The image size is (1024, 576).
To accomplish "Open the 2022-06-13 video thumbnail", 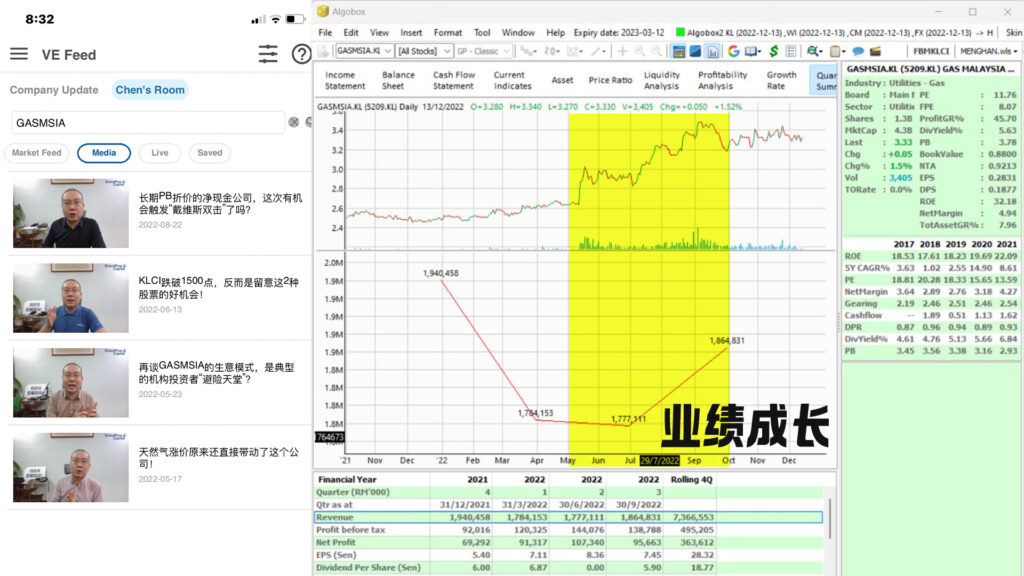I will 71,298.
